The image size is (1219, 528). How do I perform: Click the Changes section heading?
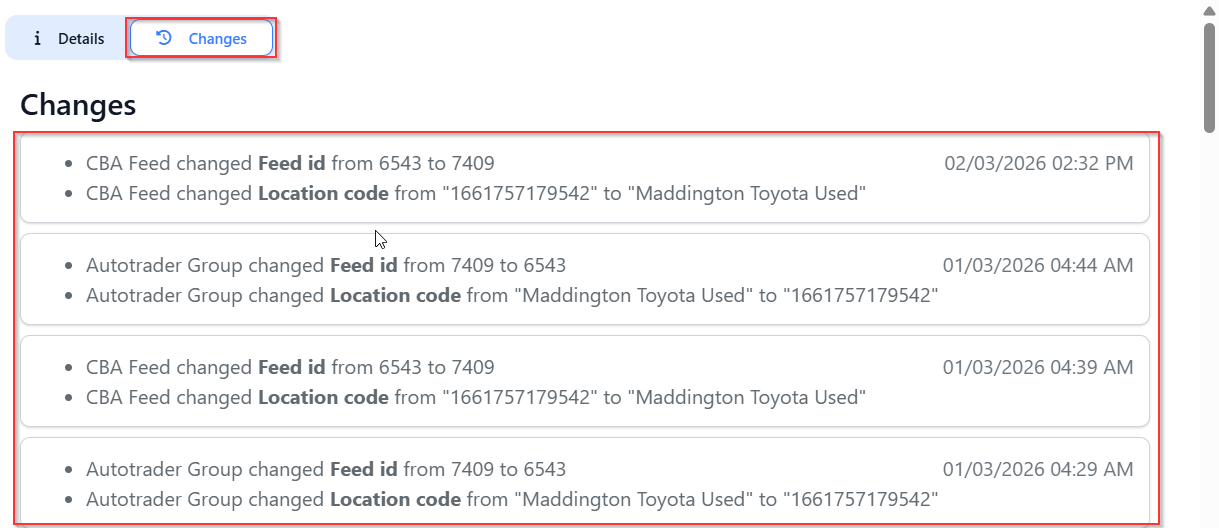pyautogui.click(x=78, y=105)
